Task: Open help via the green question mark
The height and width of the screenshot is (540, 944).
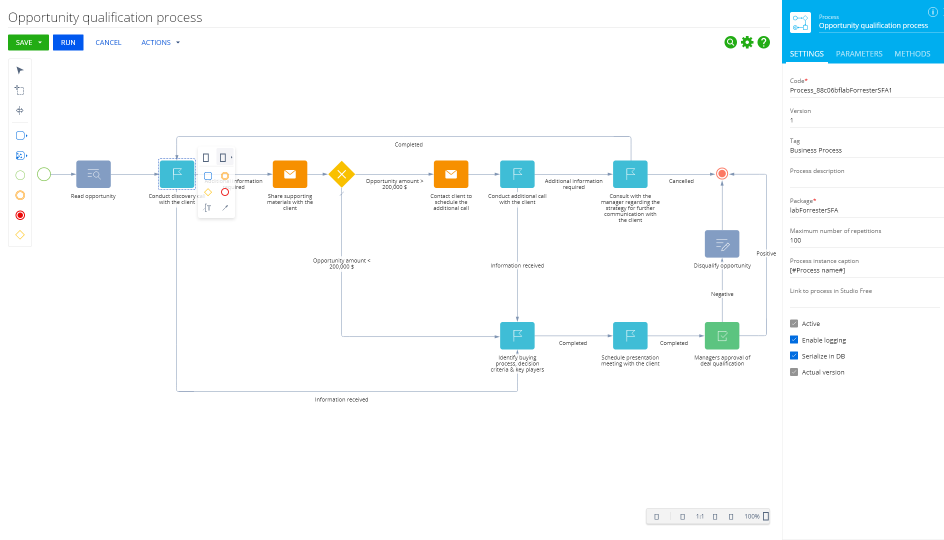Action: tap(764, 42)
